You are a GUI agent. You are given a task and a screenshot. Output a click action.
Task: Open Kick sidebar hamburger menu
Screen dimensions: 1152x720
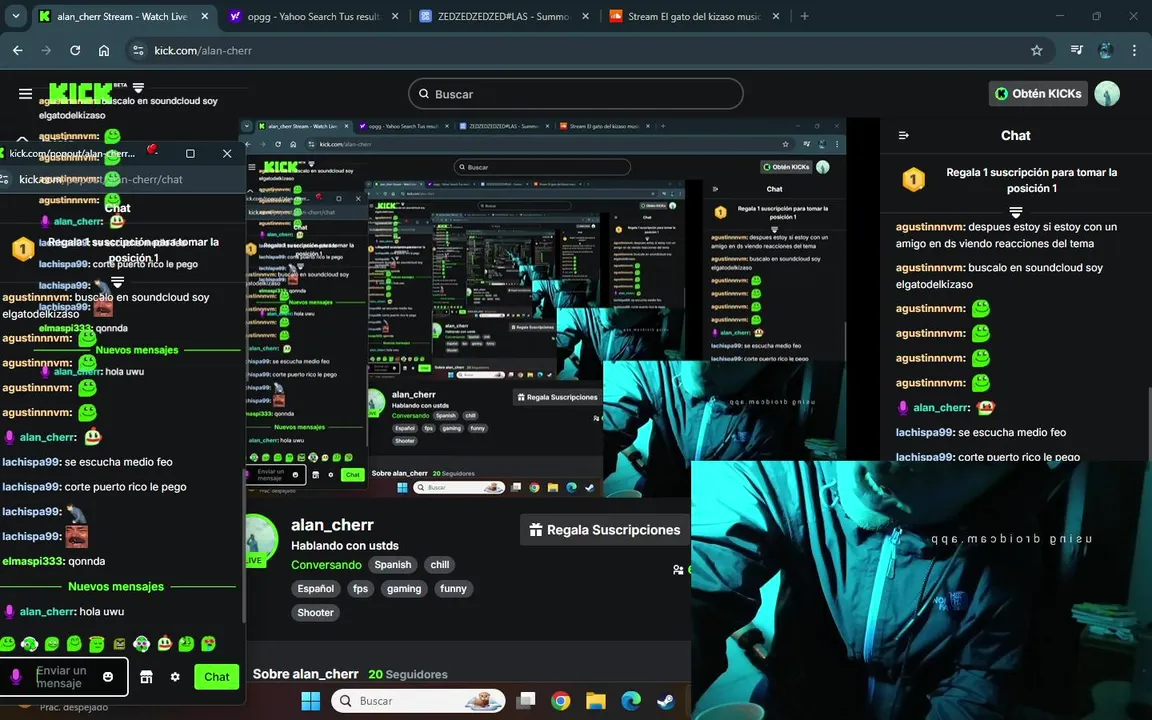[25, 93]
